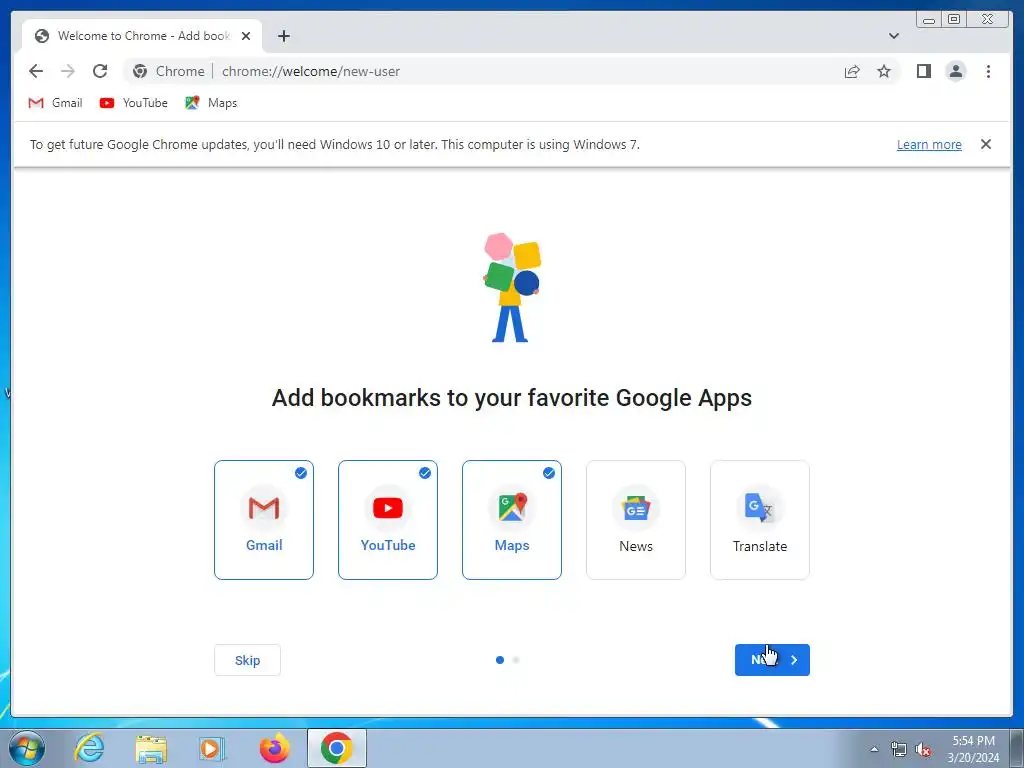Open Windows Media Player from taskbar

coord(212,748)
